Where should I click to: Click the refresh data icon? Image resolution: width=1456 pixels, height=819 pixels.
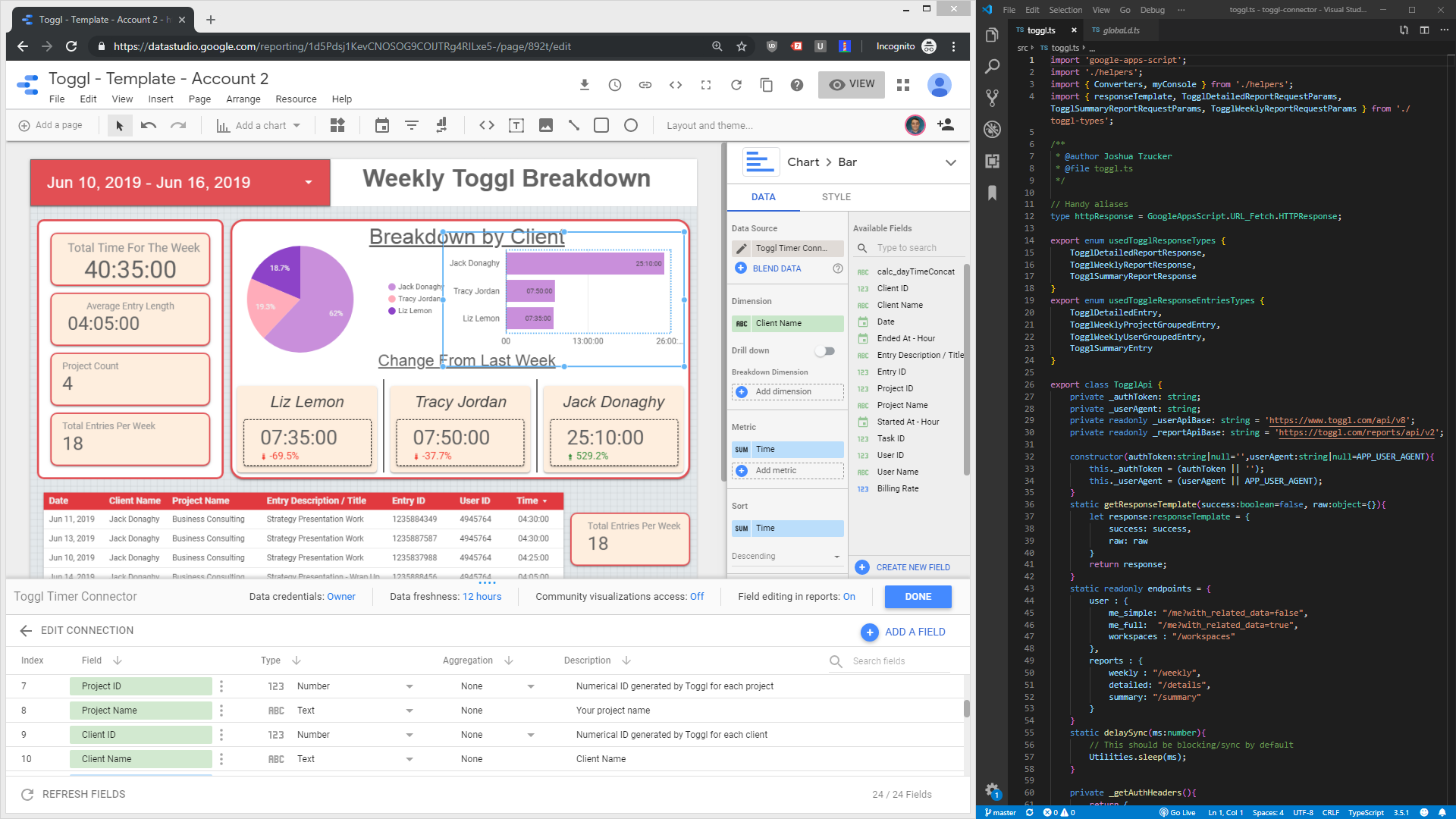click(736, 85)
